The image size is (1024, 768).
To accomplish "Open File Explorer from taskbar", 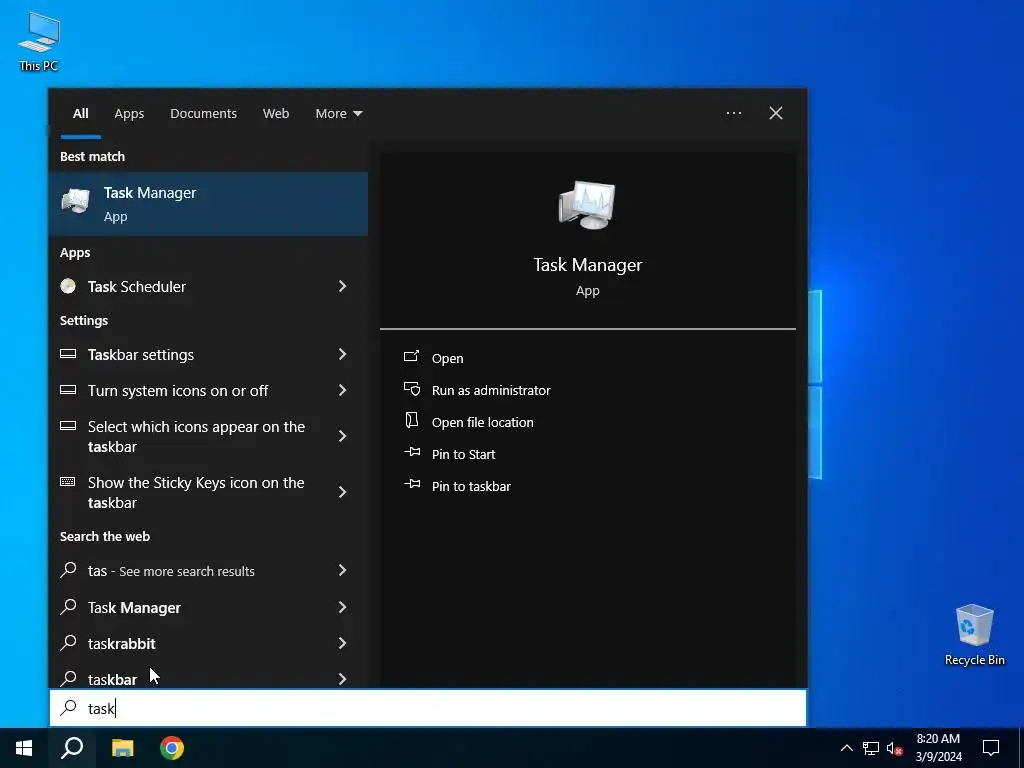I will tap(122, 748).
